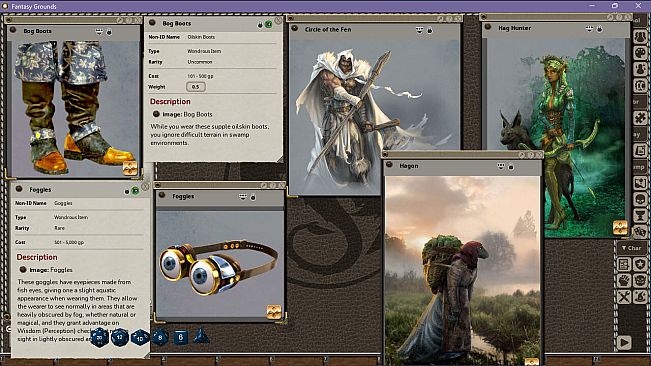Open the monster face icon under Char
The height and width of the screenshot is (366, 651).
pos(640,281)
